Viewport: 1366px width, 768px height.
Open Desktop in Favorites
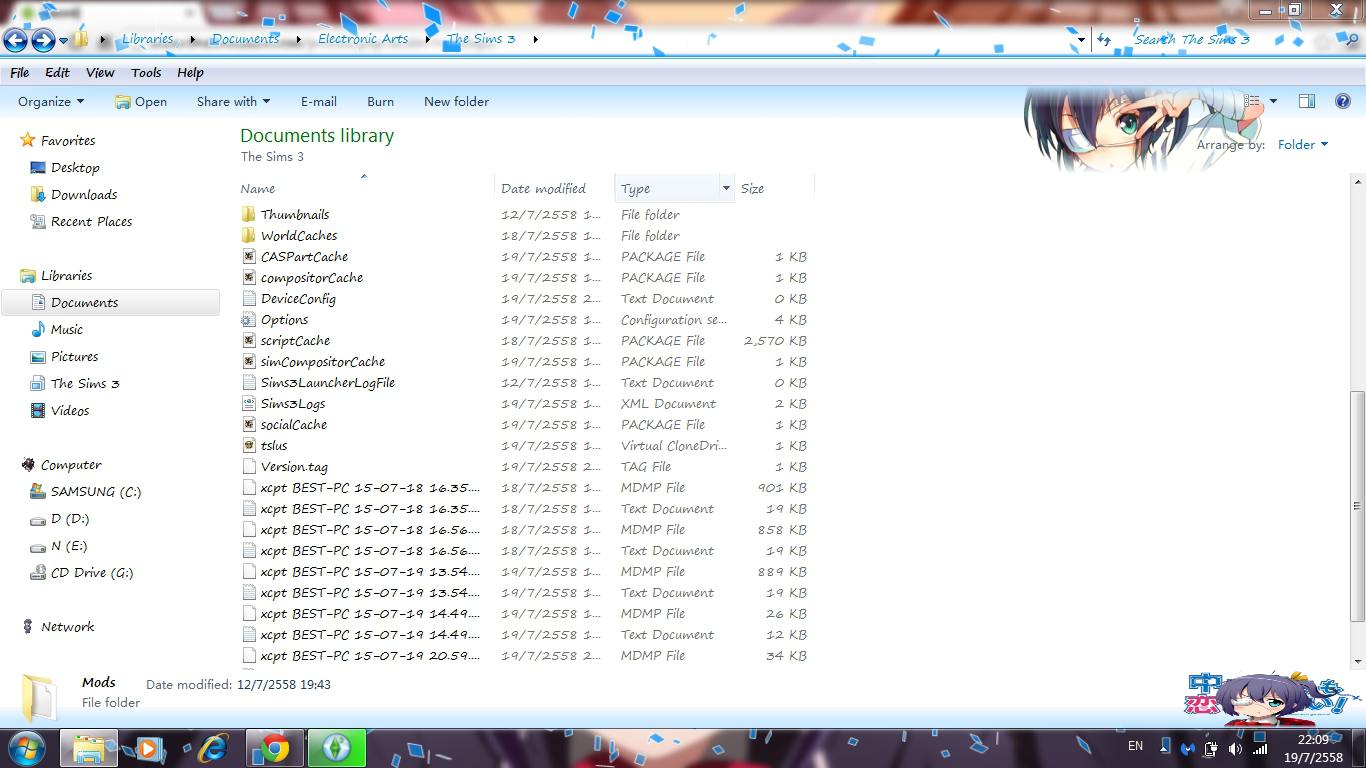75,168
